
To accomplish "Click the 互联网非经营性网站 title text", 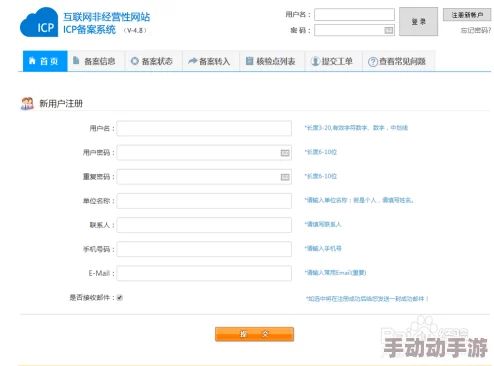I will coord(107,17).
